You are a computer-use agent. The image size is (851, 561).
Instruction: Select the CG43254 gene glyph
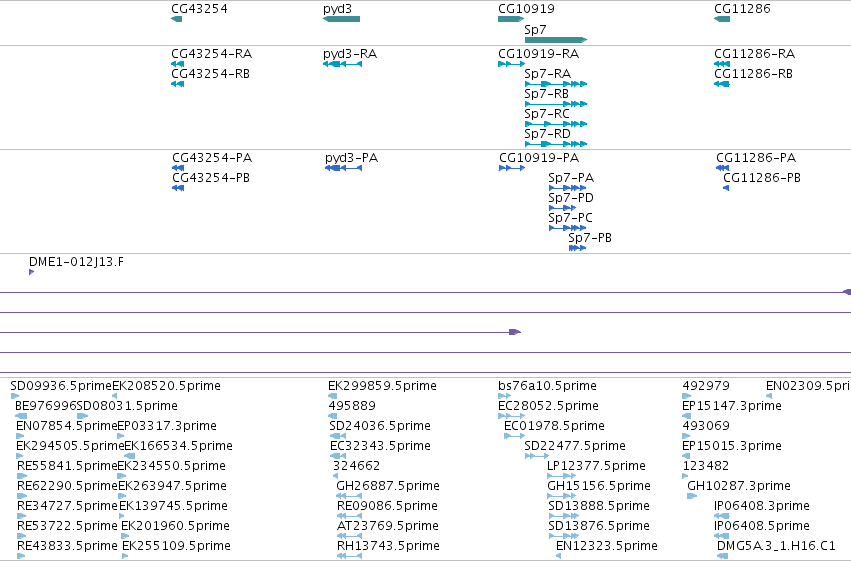176,19
